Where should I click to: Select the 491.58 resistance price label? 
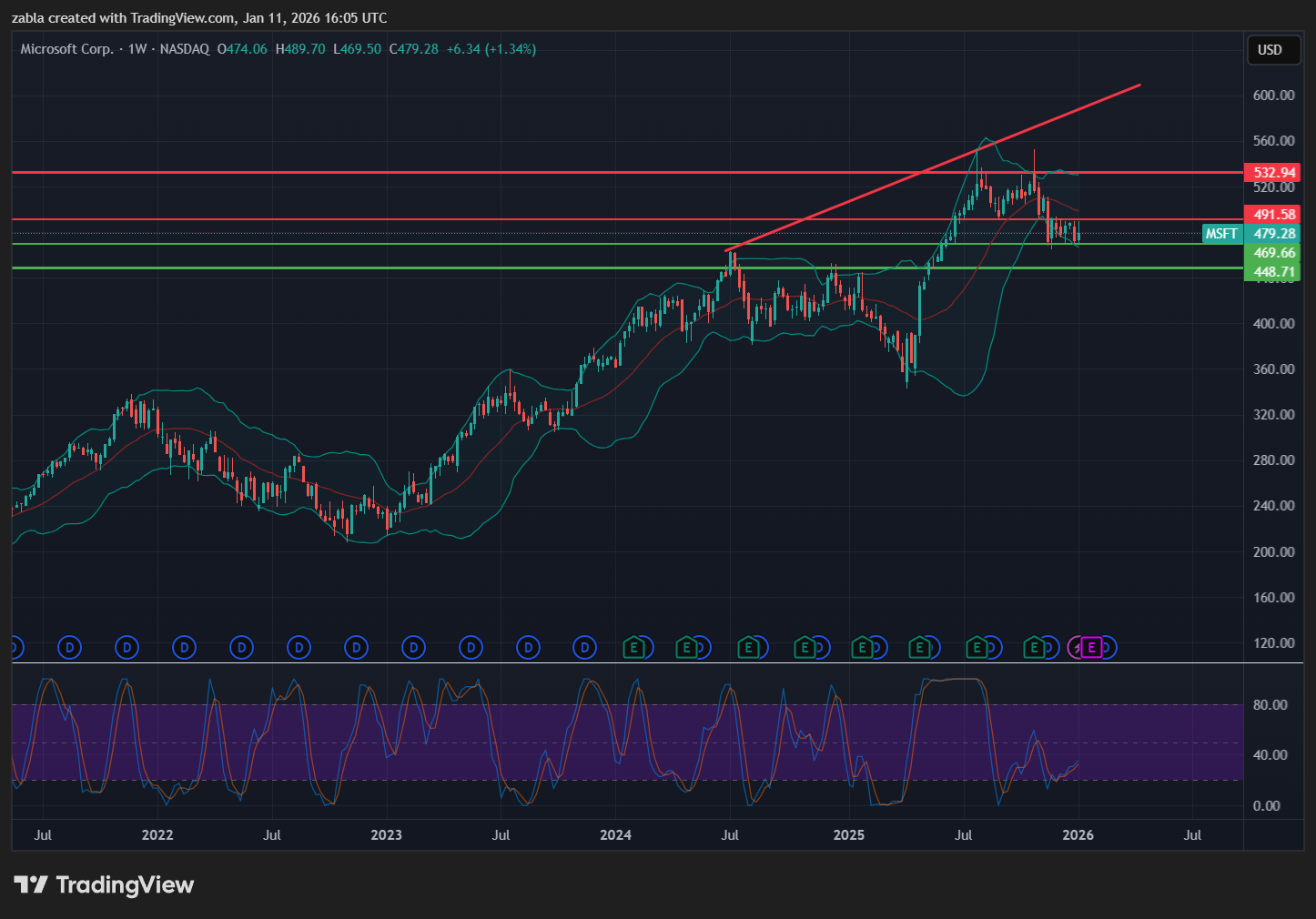pyautogui.click(x=1273, y=215)
